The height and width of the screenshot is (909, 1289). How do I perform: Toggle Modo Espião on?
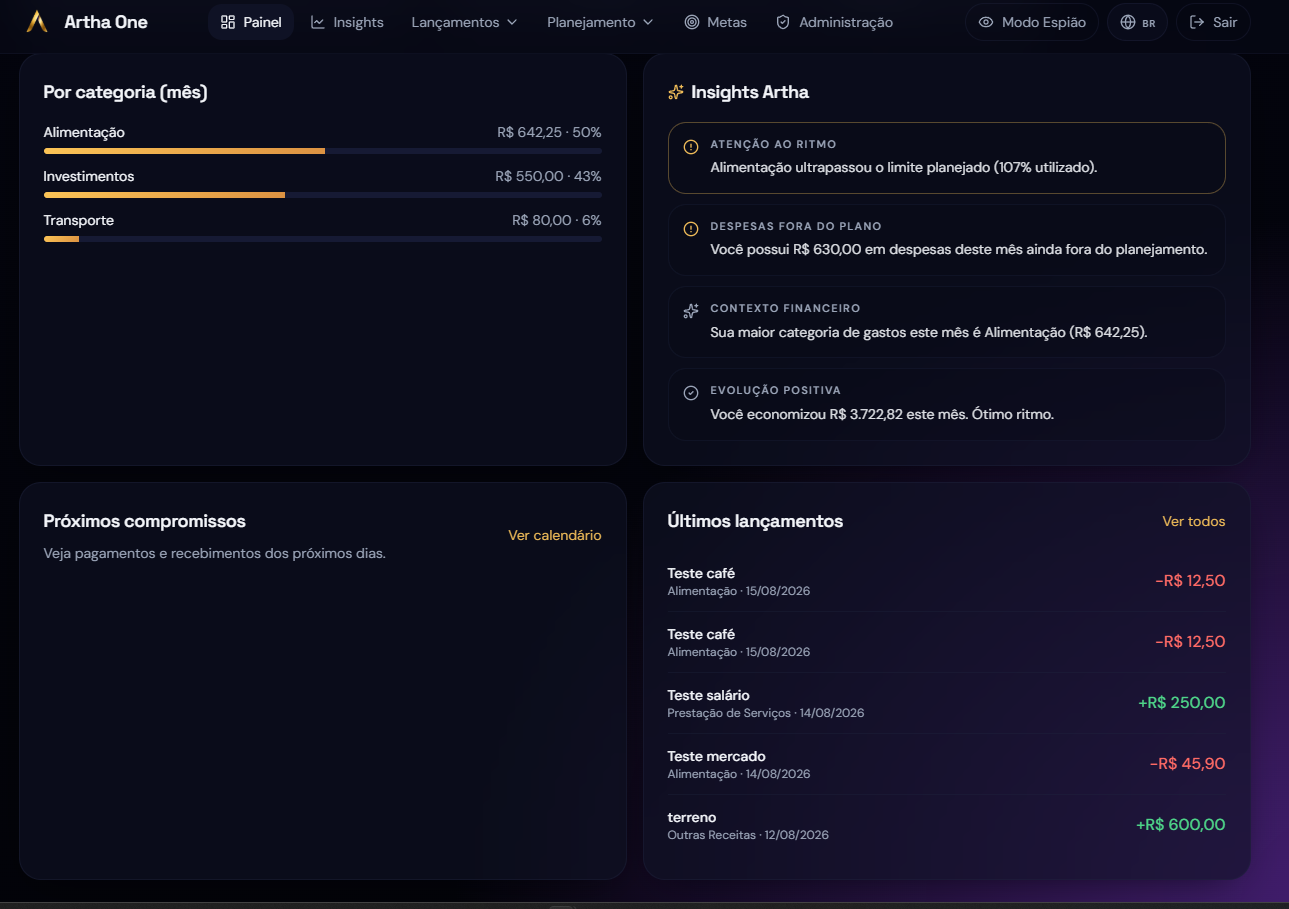[1032, 22]
